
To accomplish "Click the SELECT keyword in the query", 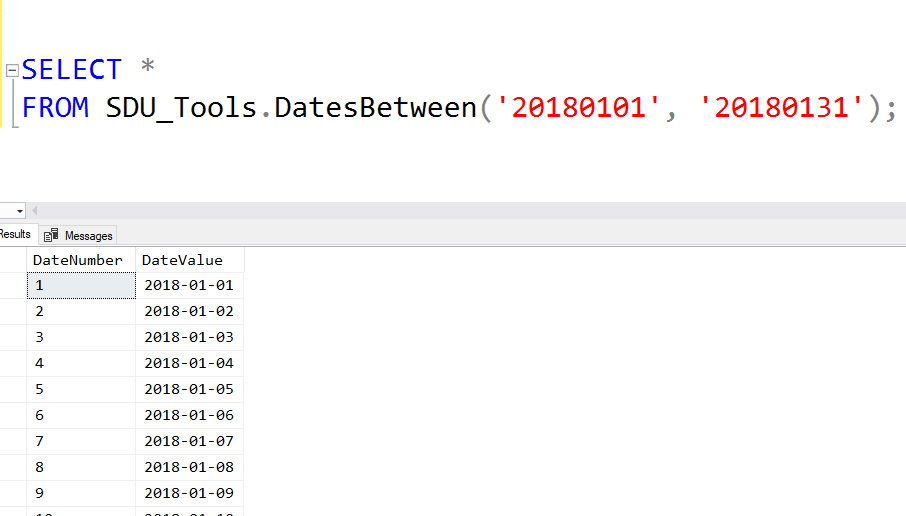I will coord(72,70).
